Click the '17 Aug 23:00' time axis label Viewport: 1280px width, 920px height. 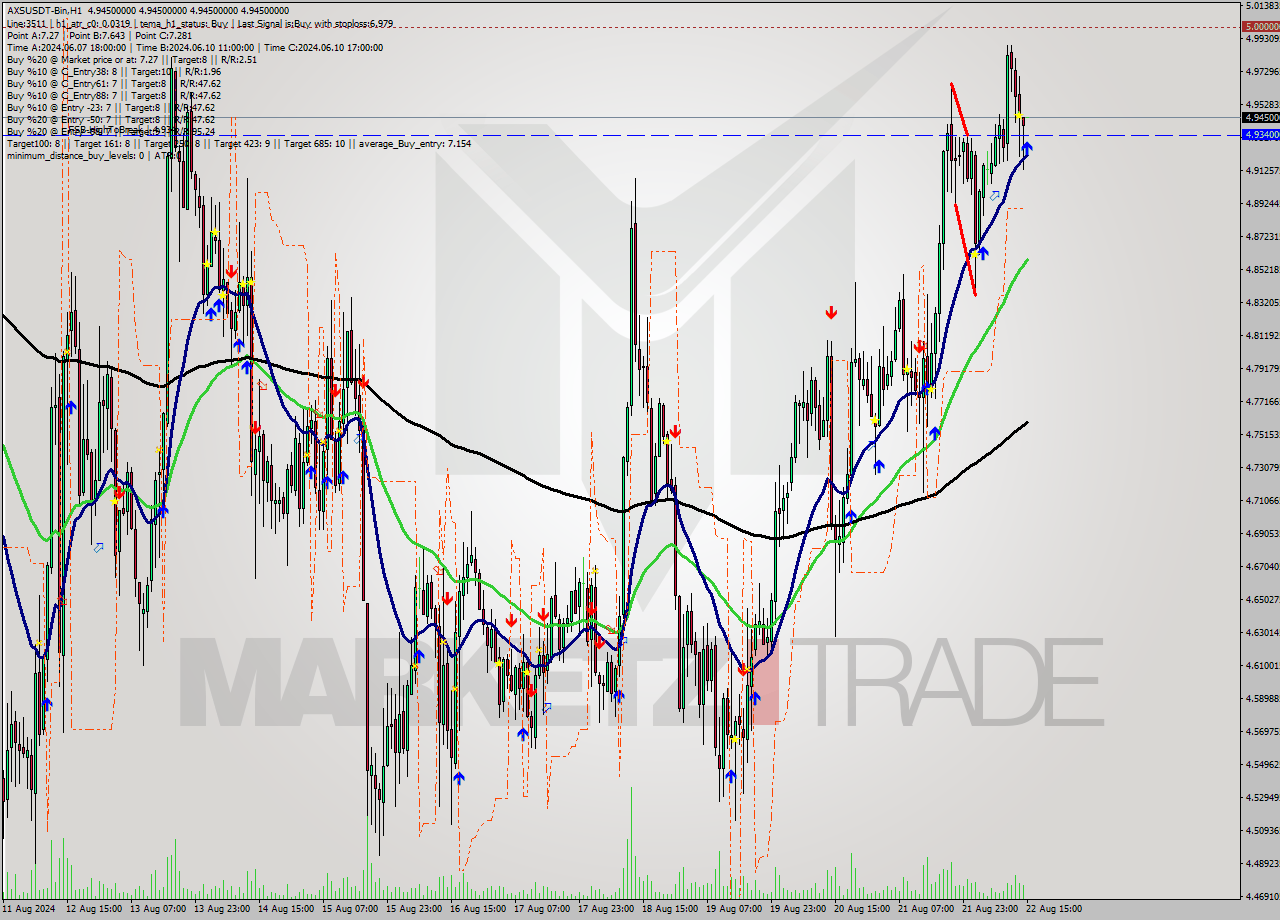pos(606,909)
